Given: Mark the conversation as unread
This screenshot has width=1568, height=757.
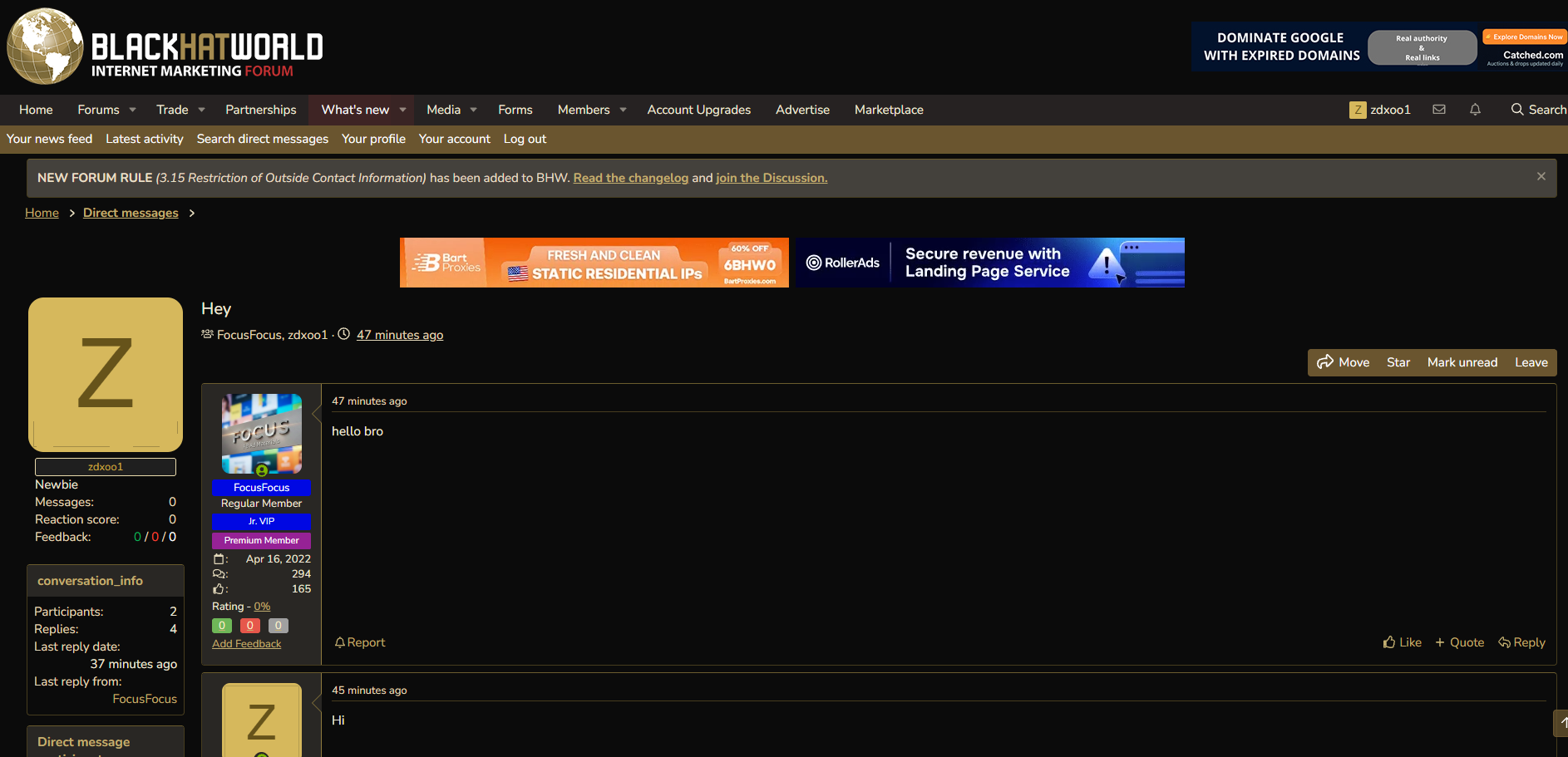Looking at the screenshot, I should pyautogui.click(x=1462, y=362).
